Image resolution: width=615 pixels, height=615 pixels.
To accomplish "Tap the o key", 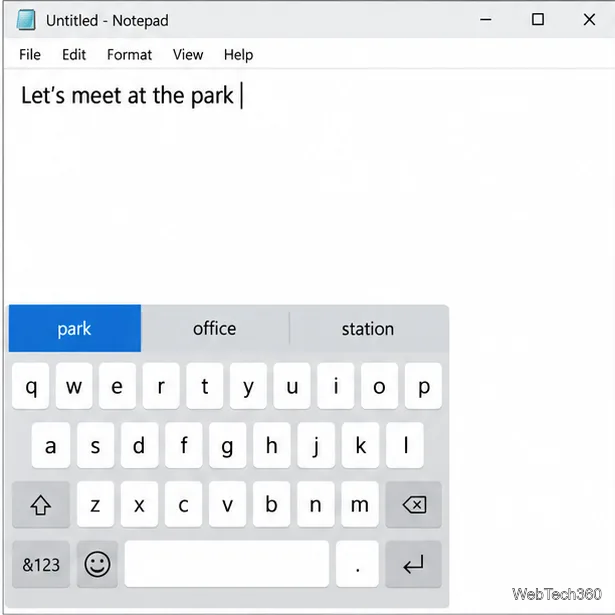I will 379,386.
